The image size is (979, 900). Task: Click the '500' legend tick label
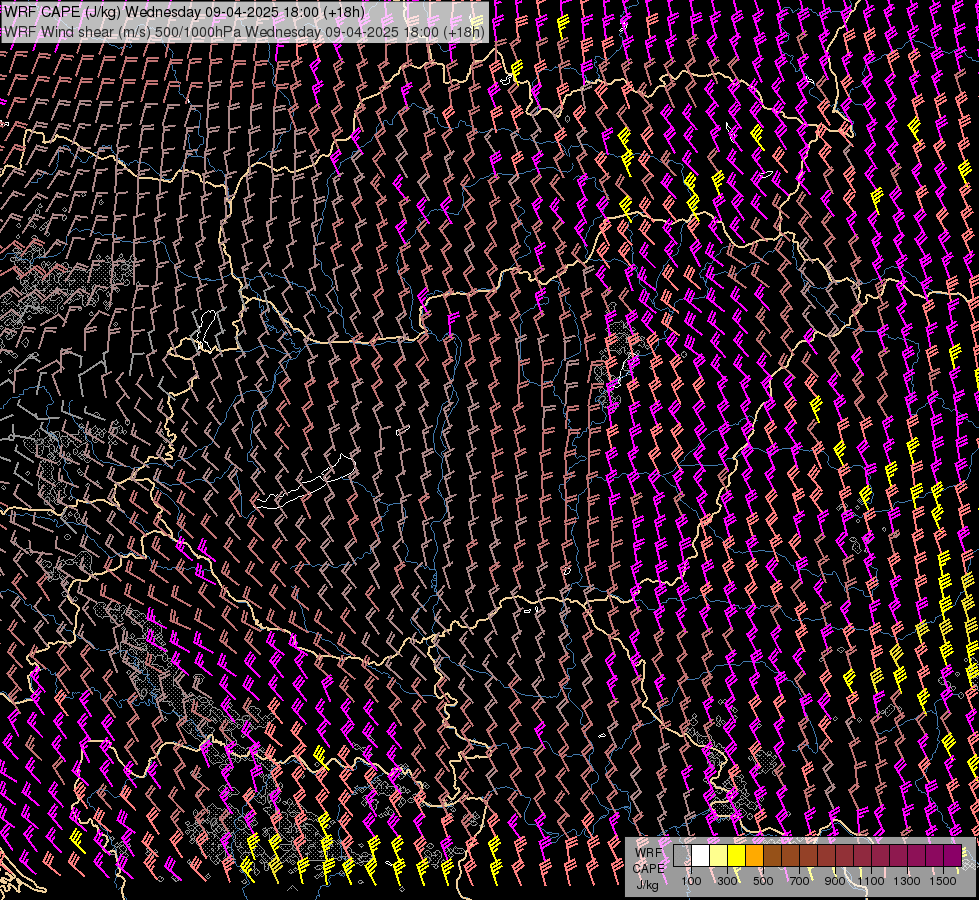(x=763, y=881)
